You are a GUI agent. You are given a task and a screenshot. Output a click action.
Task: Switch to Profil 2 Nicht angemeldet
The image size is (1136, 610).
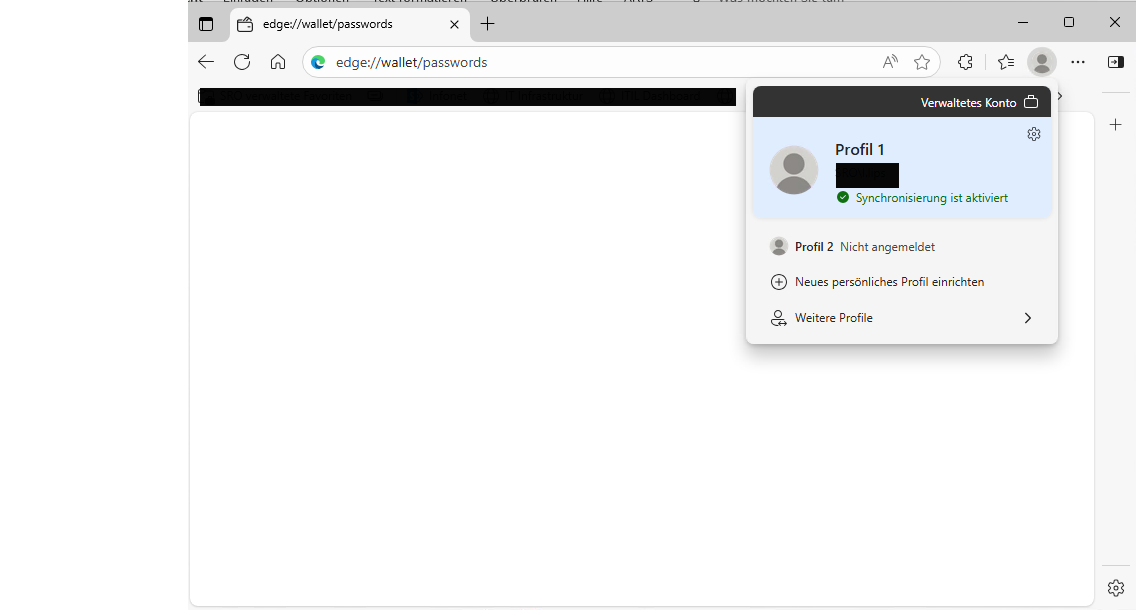click(902, 246)
